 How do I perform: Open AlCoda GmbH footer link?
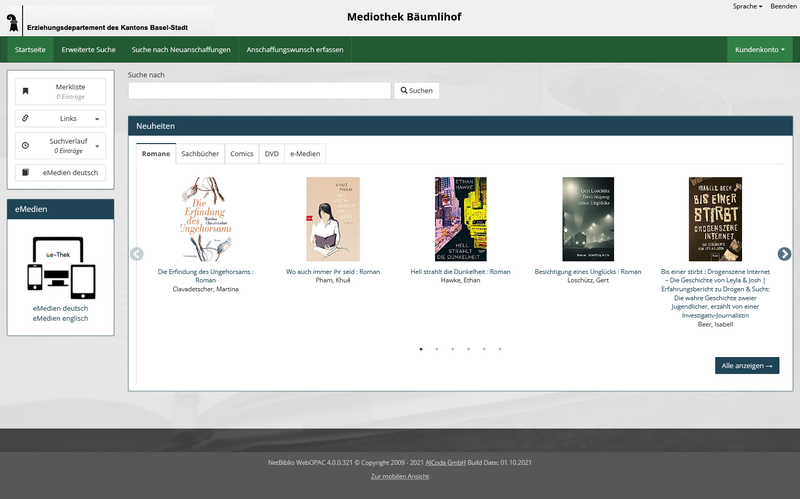(445, 462)
